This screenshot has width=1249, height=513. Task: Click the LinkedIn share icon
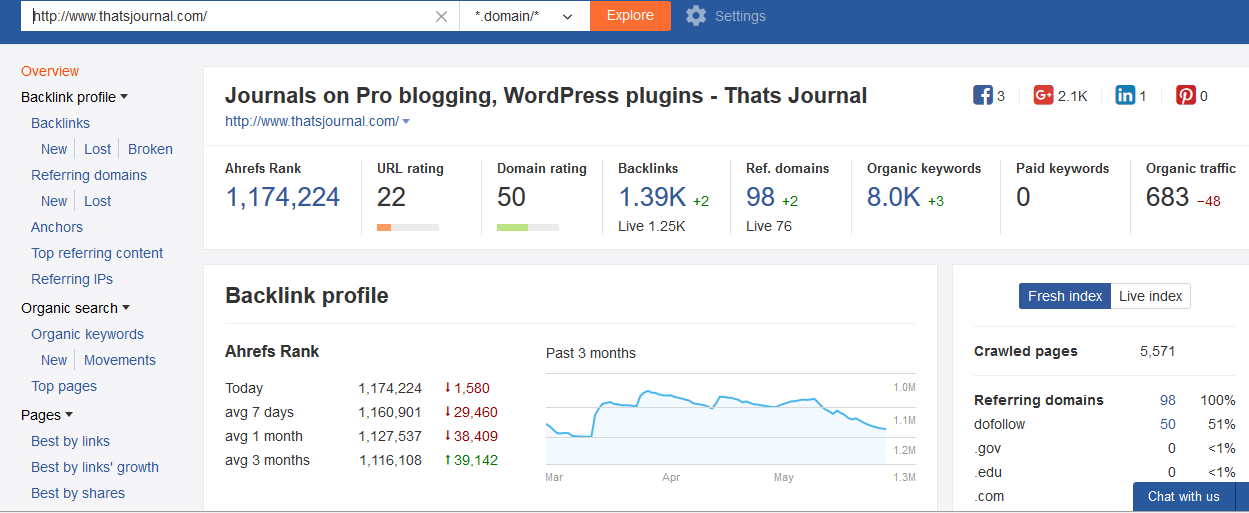coord(1125,96)
